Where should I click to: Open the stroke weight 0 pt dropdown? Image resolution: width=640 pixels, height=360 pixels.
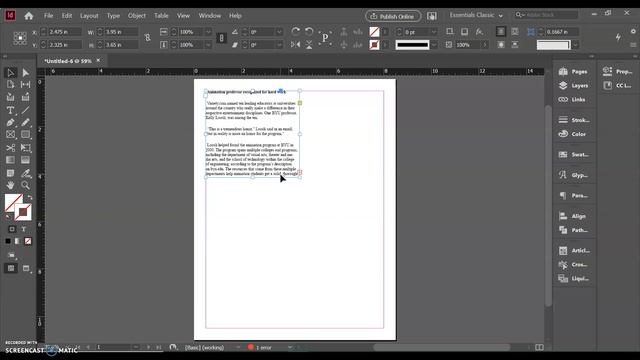(433, 32)
